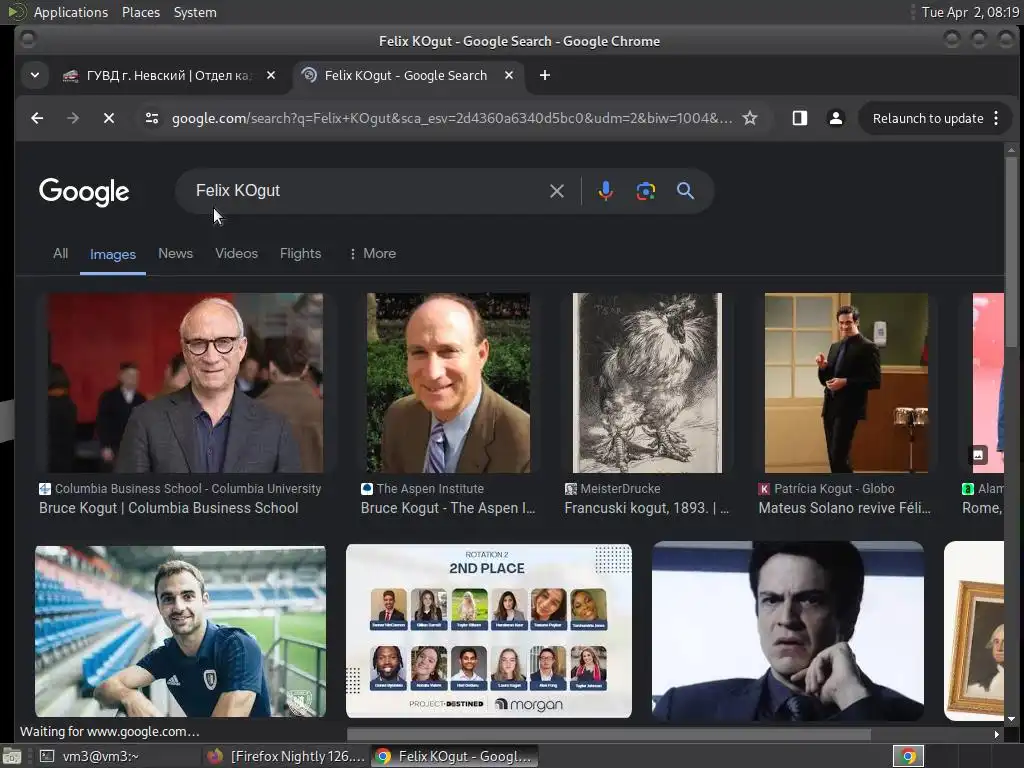Select the Images results tab
Viewport: 1024px width, 768px height.
point(112,254)
